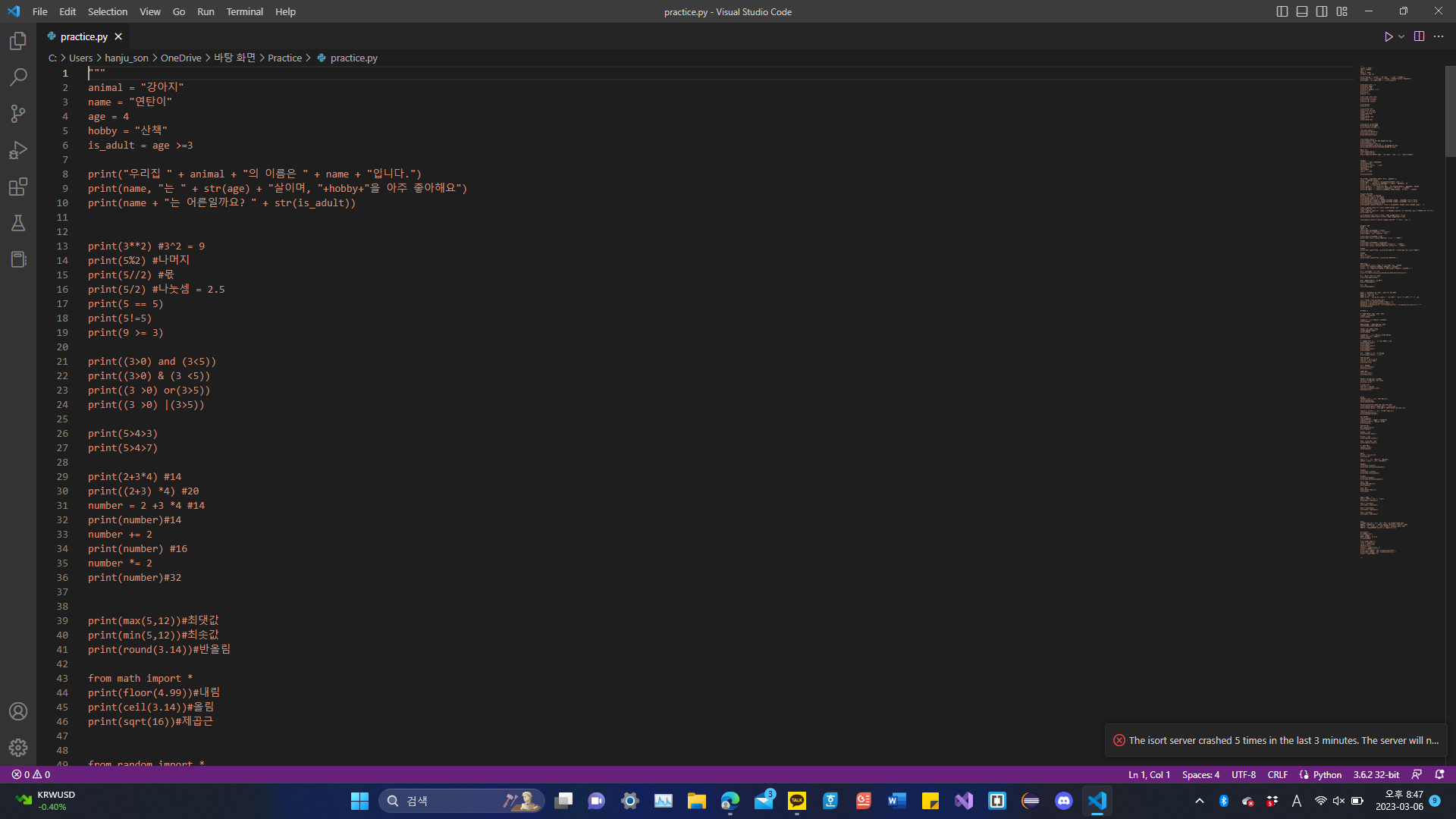Open the Extensions view

(x=18, y=187)
